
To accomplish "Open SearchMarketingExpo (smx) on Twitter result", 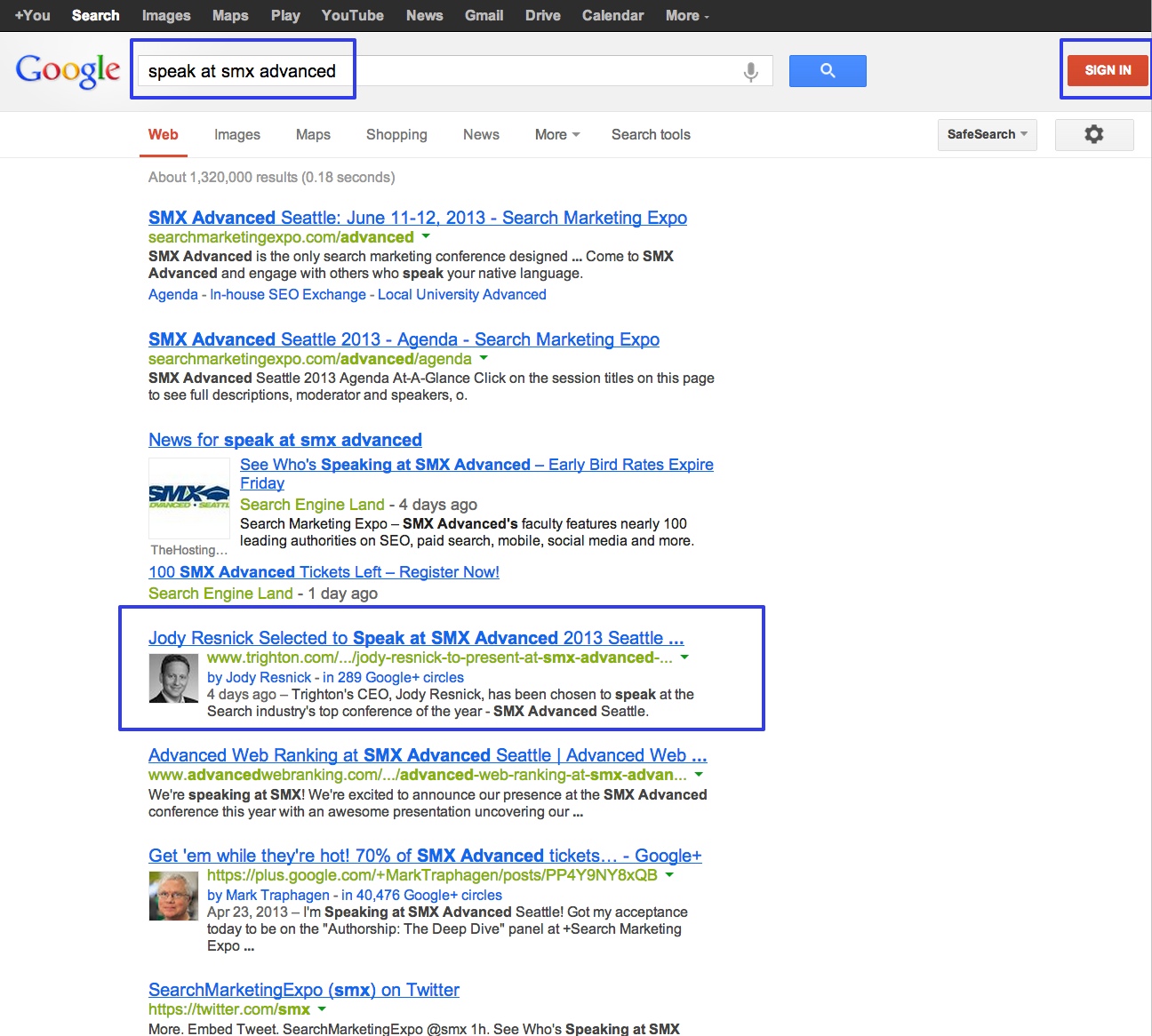I will [x=304, y=990].
